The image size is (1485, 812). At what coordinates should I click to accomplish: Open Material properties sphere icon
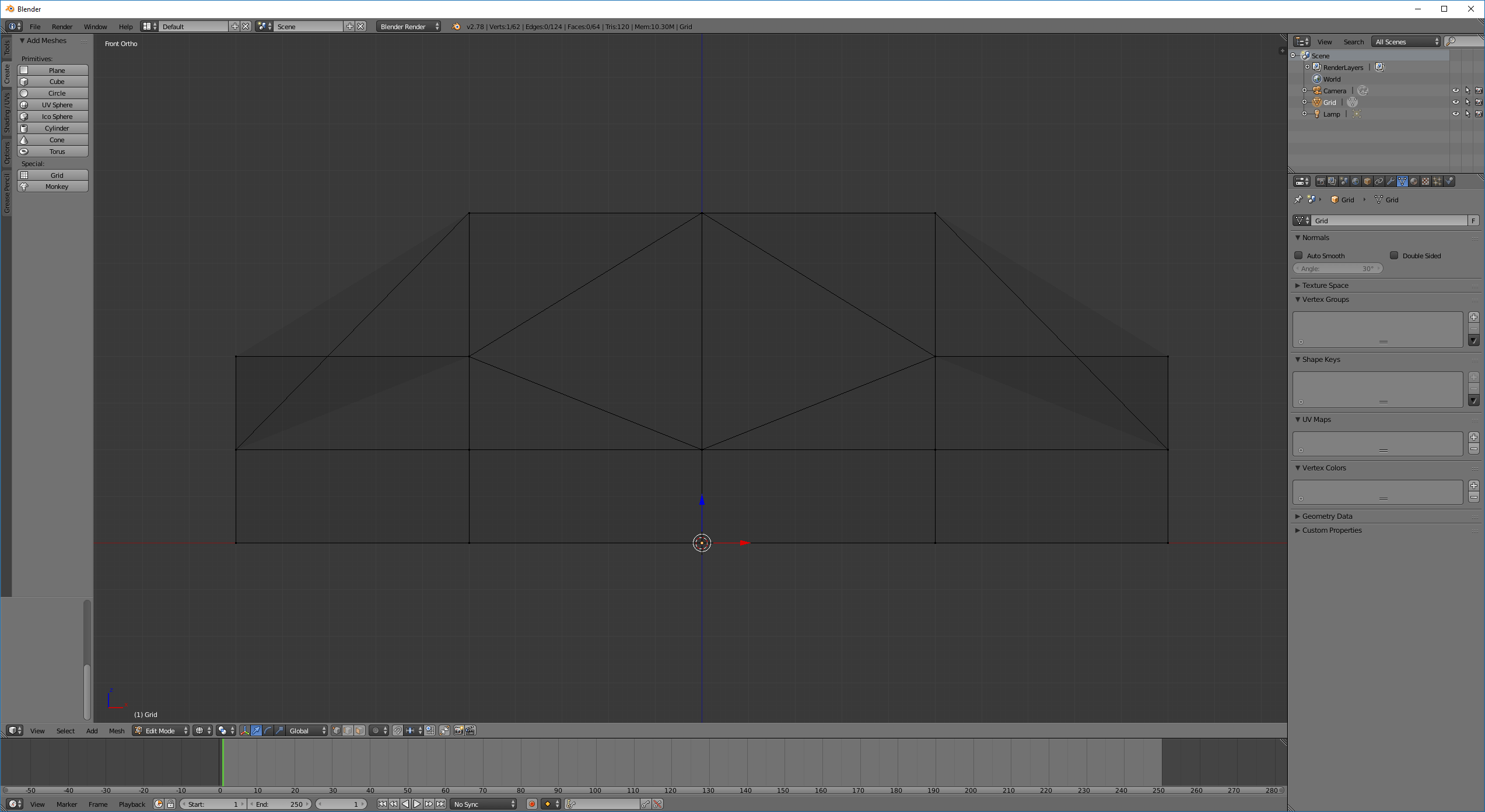[1414, 181]
